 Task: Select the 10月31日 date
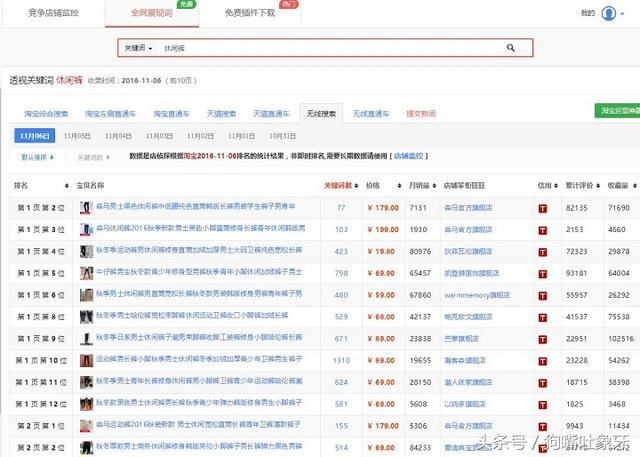(x=282, y=136)
